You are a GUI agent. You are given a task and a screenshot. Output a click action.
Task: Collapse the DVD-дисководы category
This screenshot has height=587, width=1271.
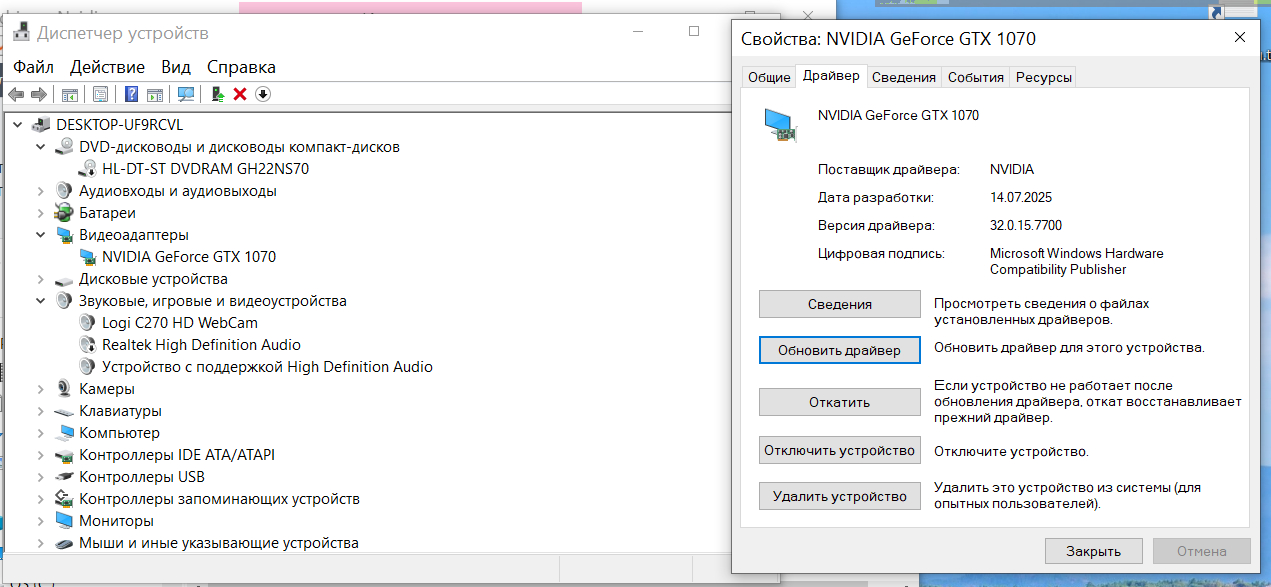coord(40,147)
